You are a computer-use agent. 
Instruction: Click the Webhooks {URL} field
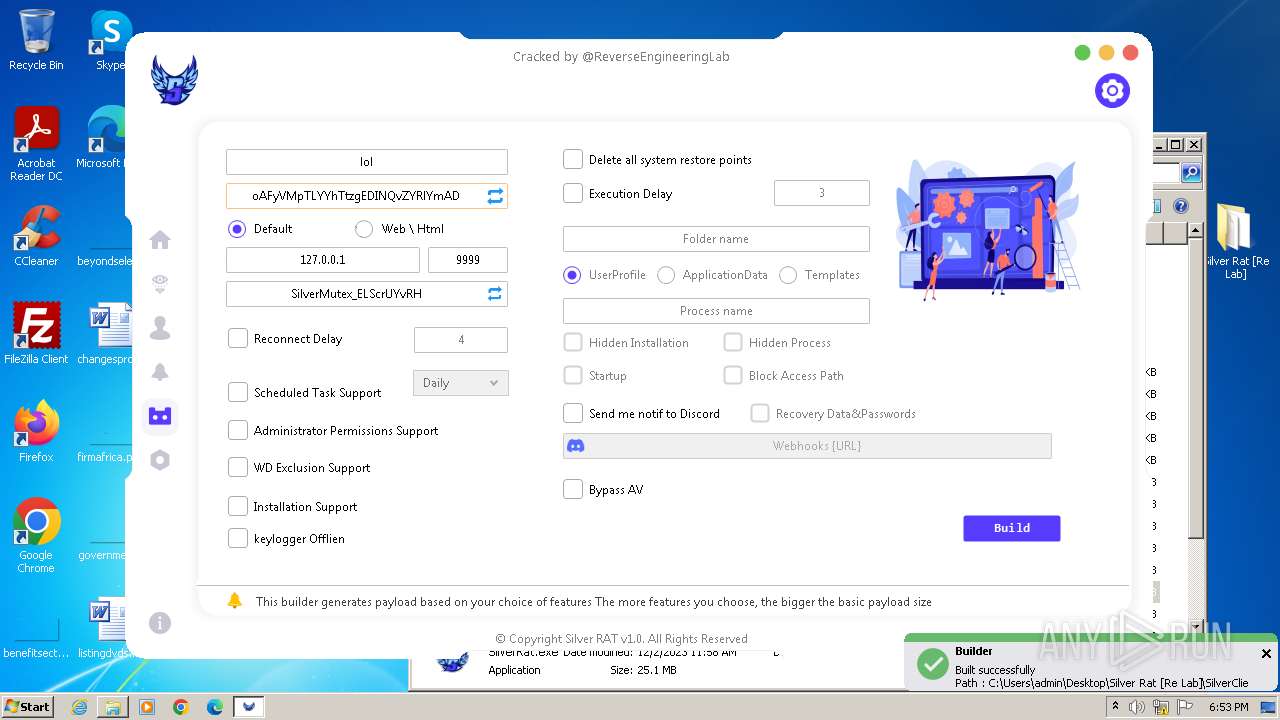point(807,446)
